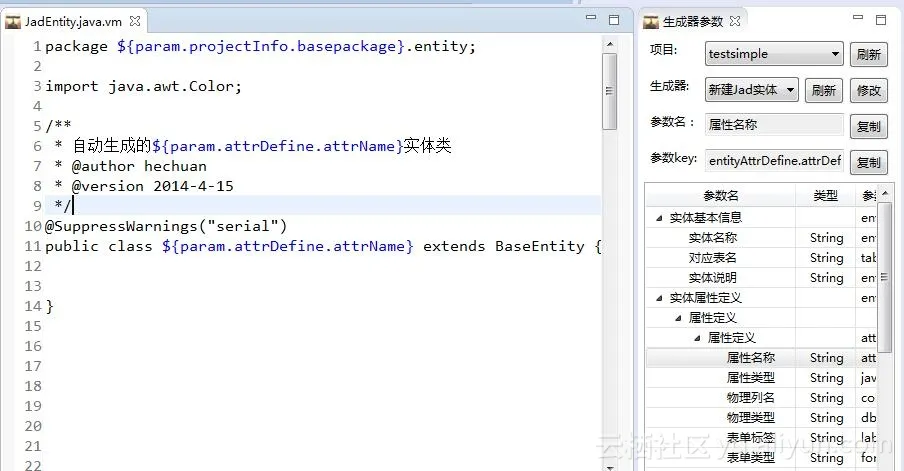
Task: Click the @SuppressWarnings("serial") line
Action: (166, 226)
